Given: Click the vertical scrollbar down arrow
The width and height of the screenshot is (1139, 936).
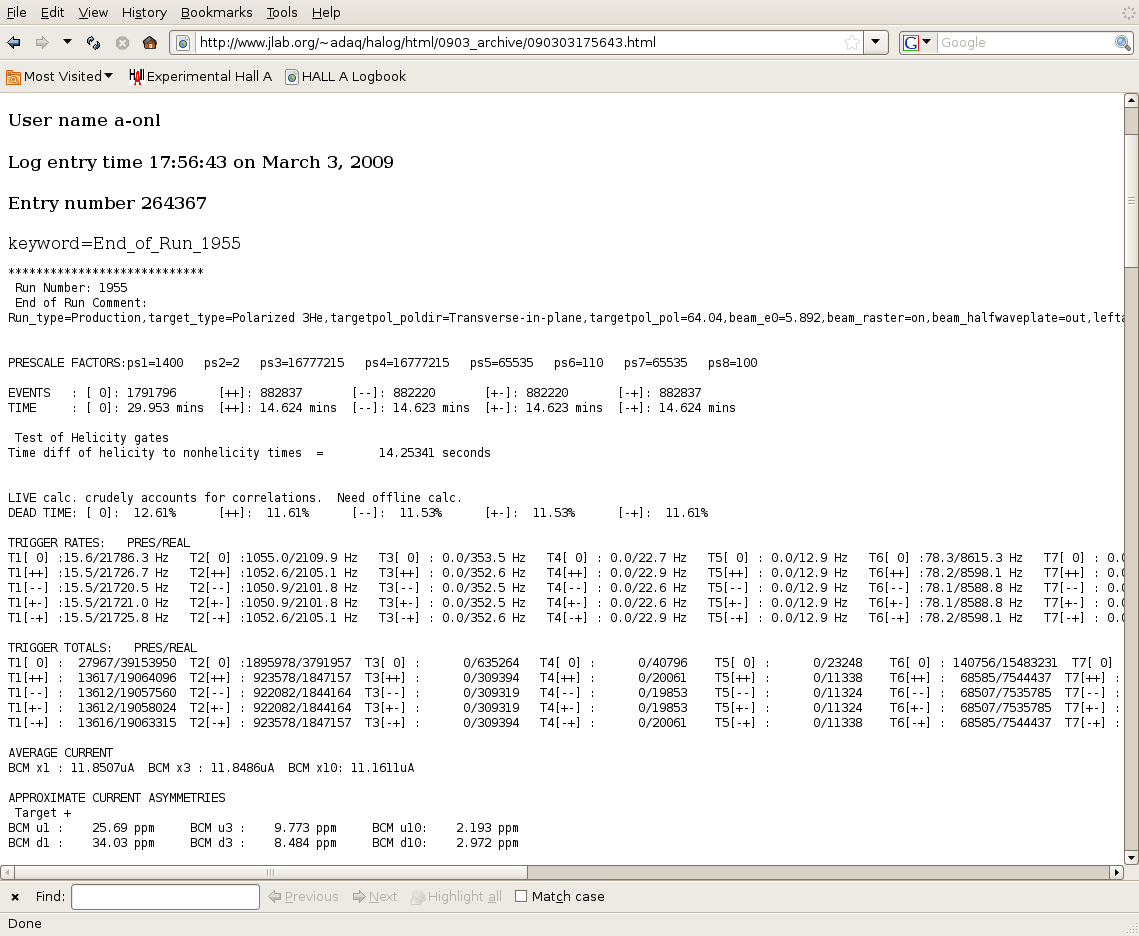Looking at the screenshot, I should 1131,858.
